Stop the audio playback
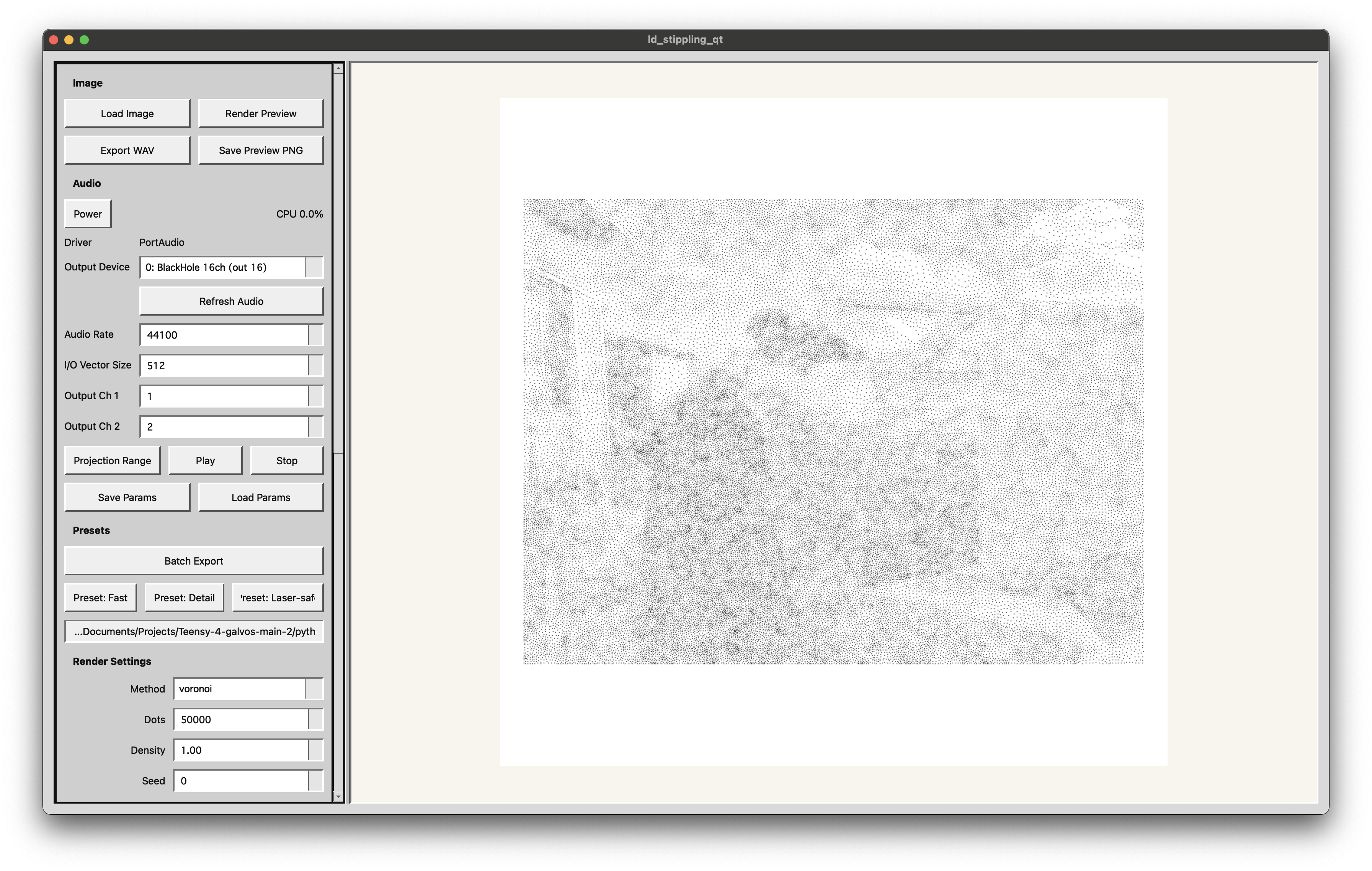1372x871 pixels. (287, 460)
